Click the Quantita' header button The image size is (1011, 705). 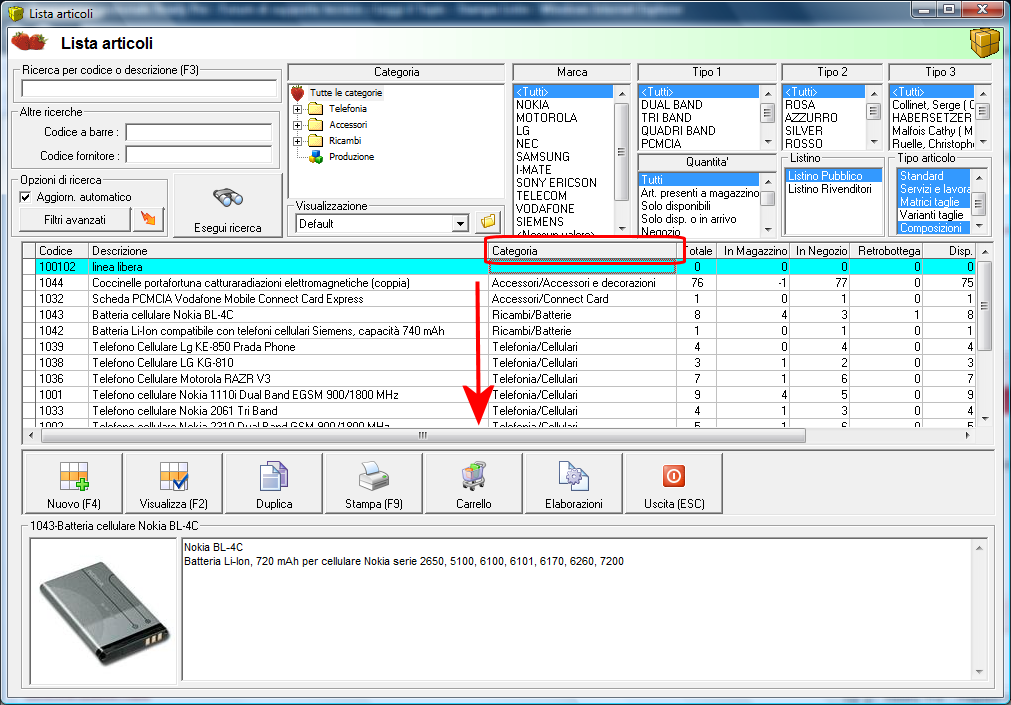[x=707, y=162]
